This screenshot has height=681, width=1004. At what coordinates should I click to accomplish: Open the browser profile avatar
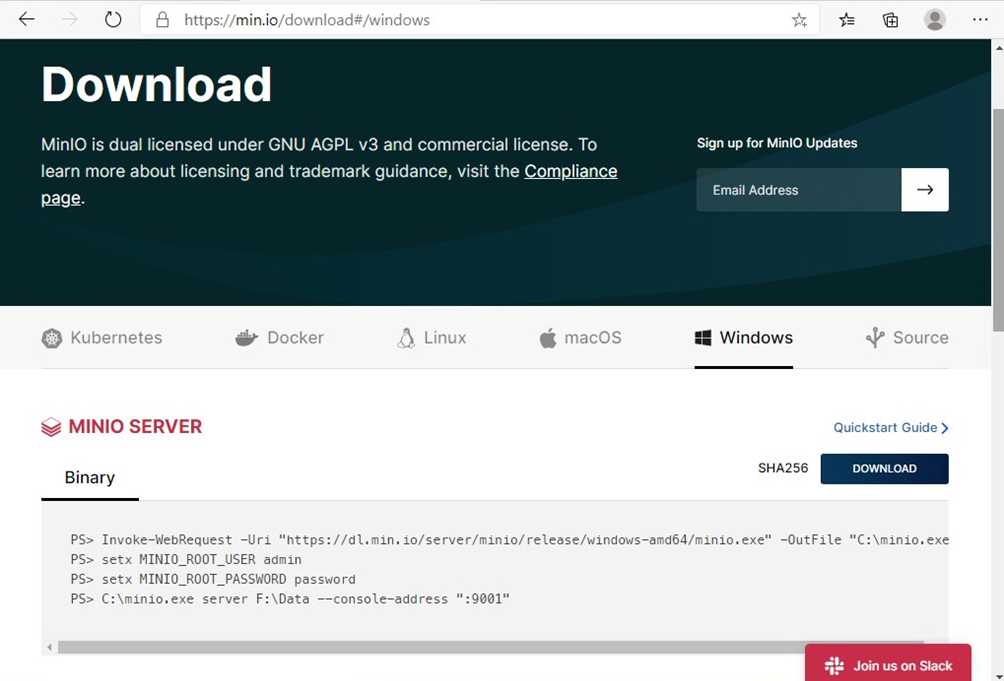click(934, 19)
